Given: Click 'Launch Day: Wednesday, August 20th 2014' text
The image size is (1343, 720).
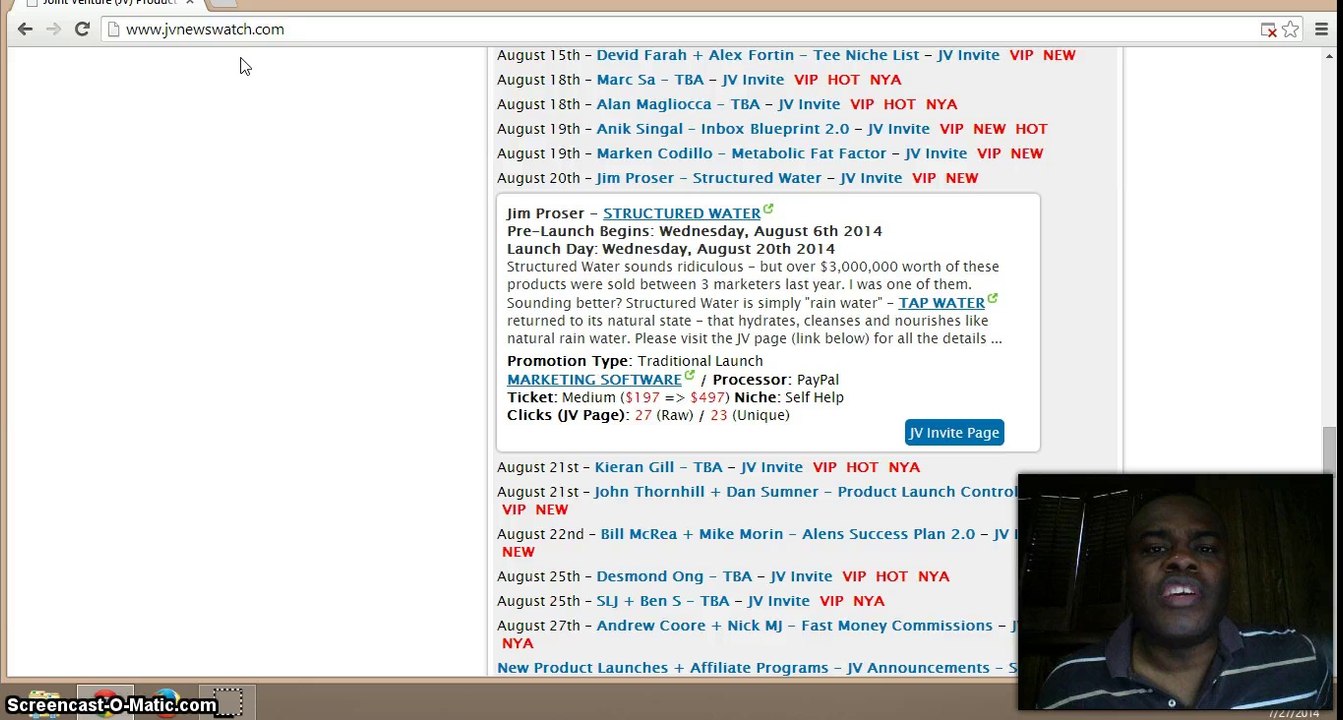Looking at the screenshot, I should coord(671,249).
